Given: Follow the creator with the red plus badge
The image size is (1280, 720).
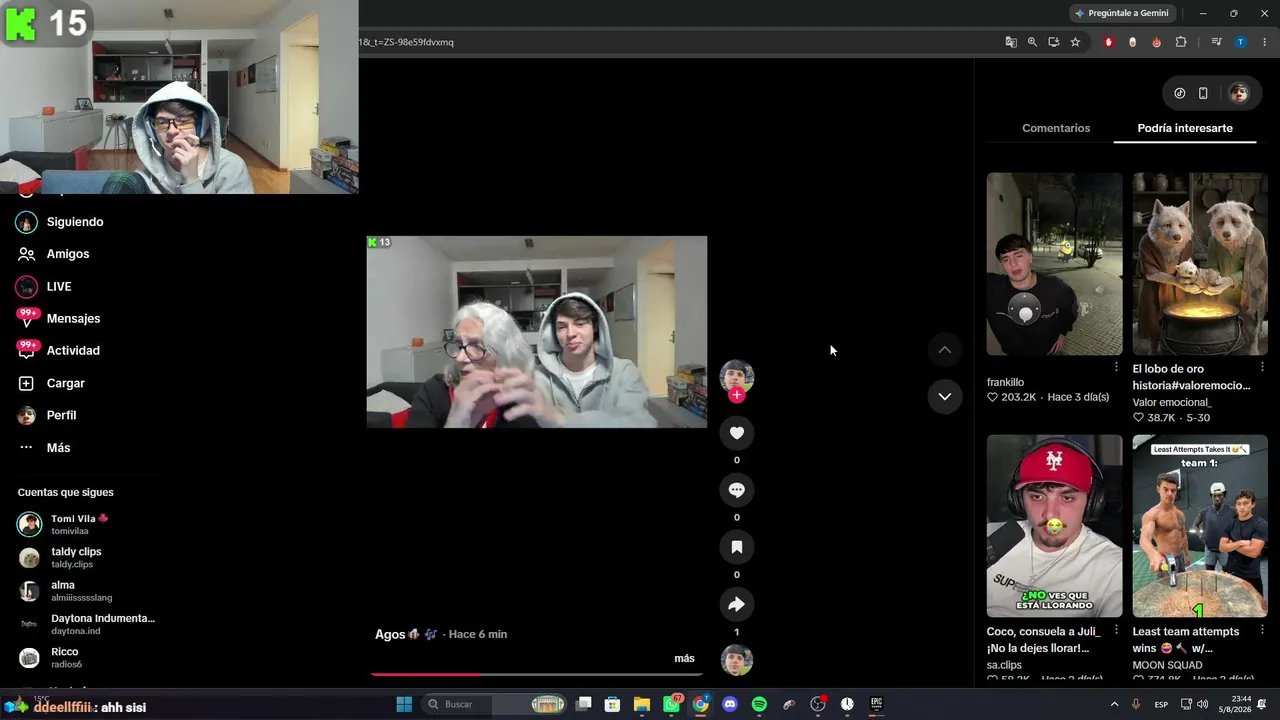Looking at the screenshot, I should point(737,395).
